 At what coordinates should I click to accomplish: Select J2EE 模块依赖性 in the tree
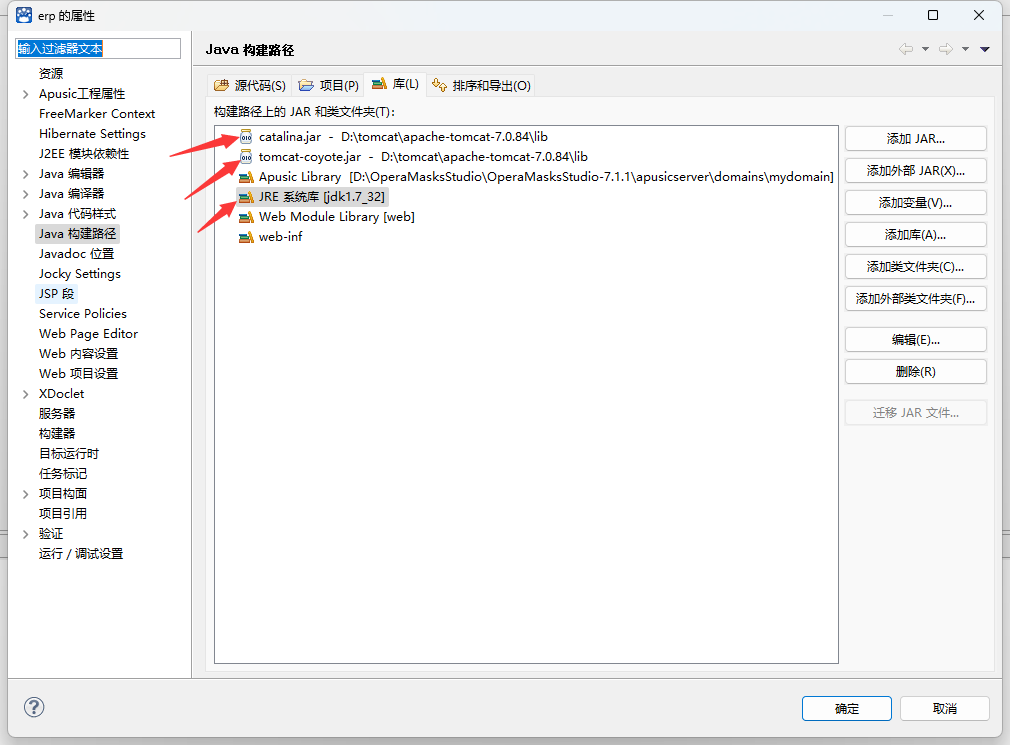84,154
